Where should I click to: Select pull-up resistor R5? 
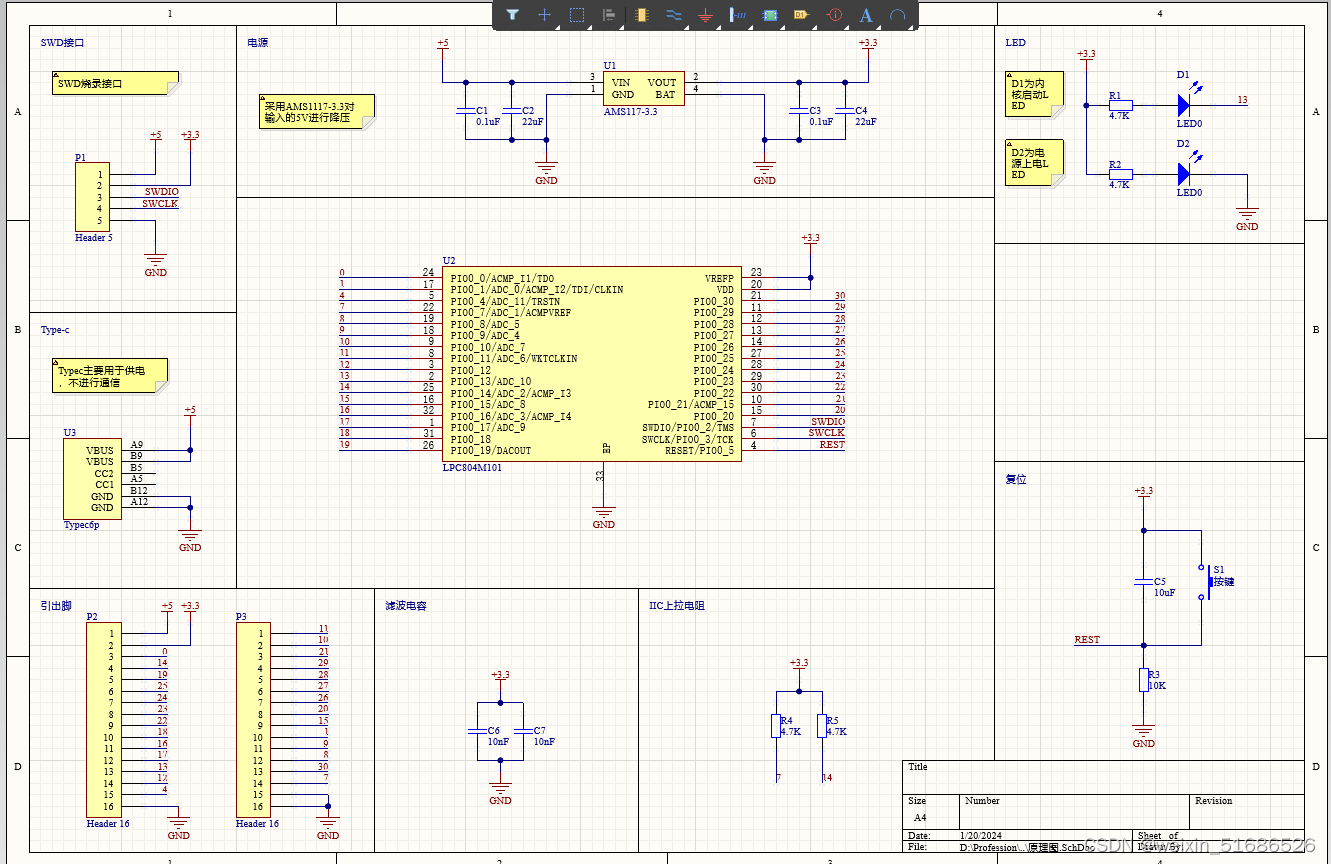click(x=822, y=726)
